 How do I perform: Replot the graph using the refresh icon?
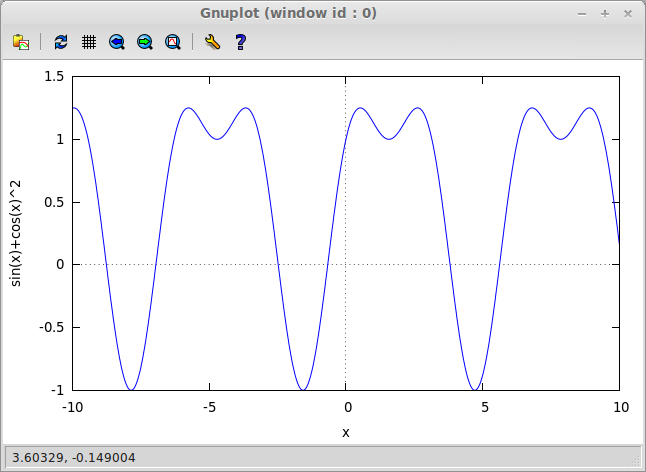61,42
